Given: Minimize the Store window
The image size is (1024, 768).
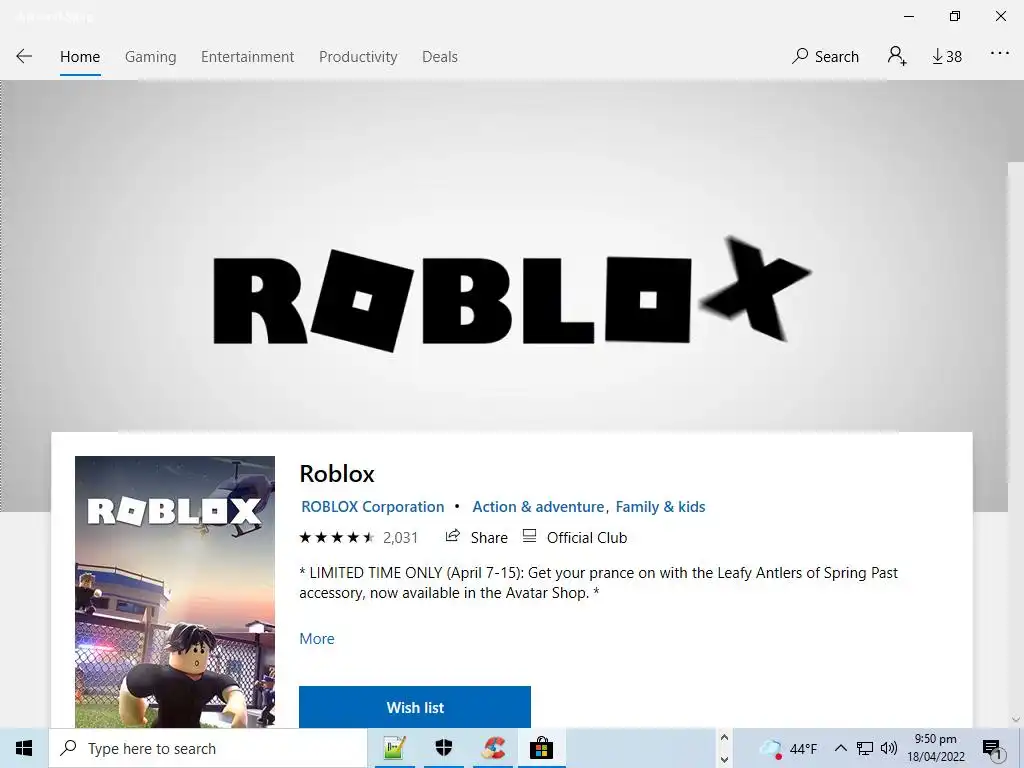Looking at the screenshot, I should click(909, 16).
